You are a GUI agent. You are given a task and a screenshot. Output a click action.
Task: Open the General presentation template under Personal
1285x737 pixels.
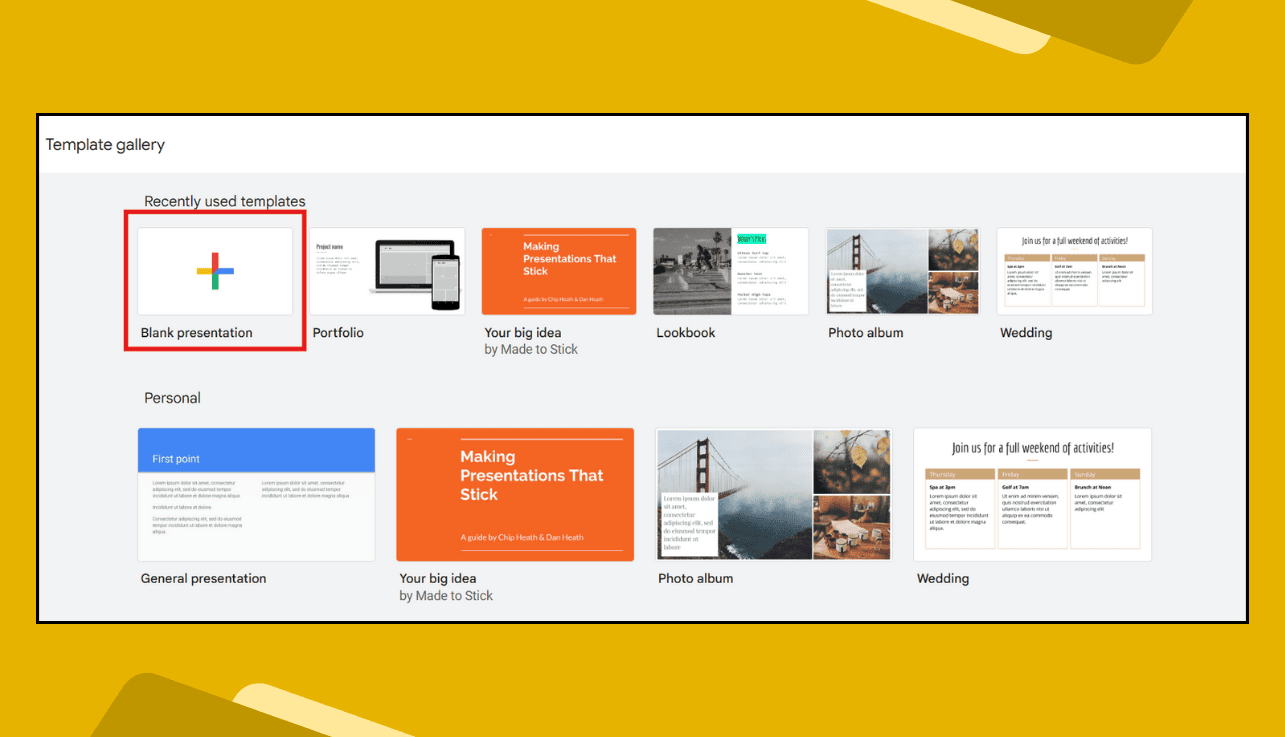click(256, 493)
